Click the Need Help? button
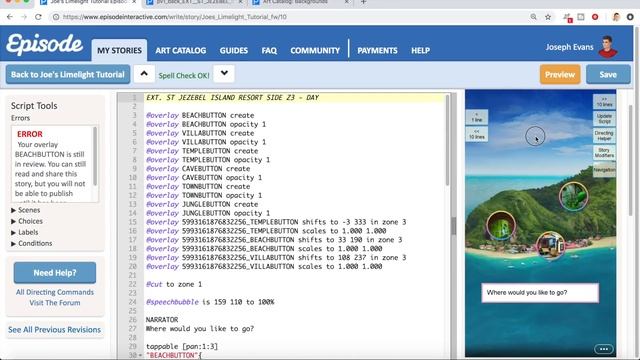The image size is (640, 360). pyautogui.click(x=55, y=273)
